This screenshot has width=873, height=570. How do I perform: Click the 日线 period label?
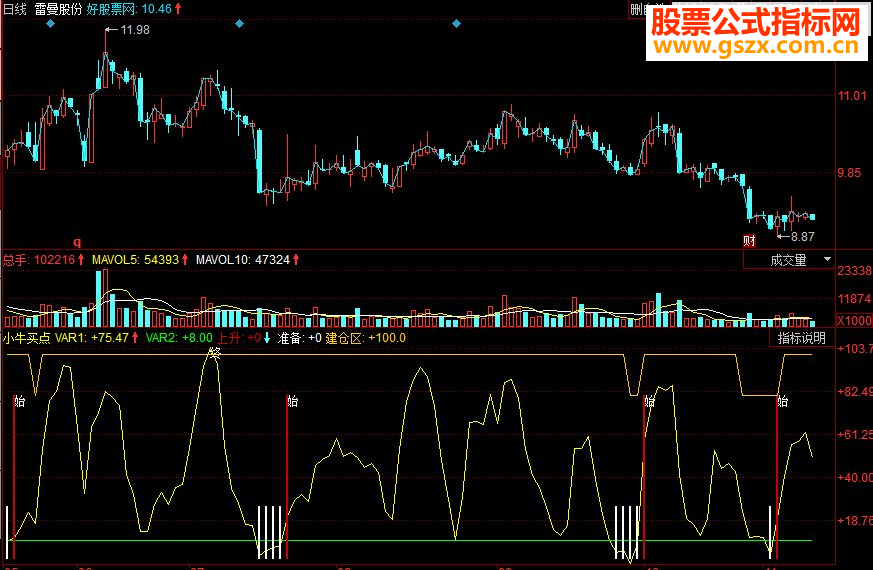click(14, 9)
